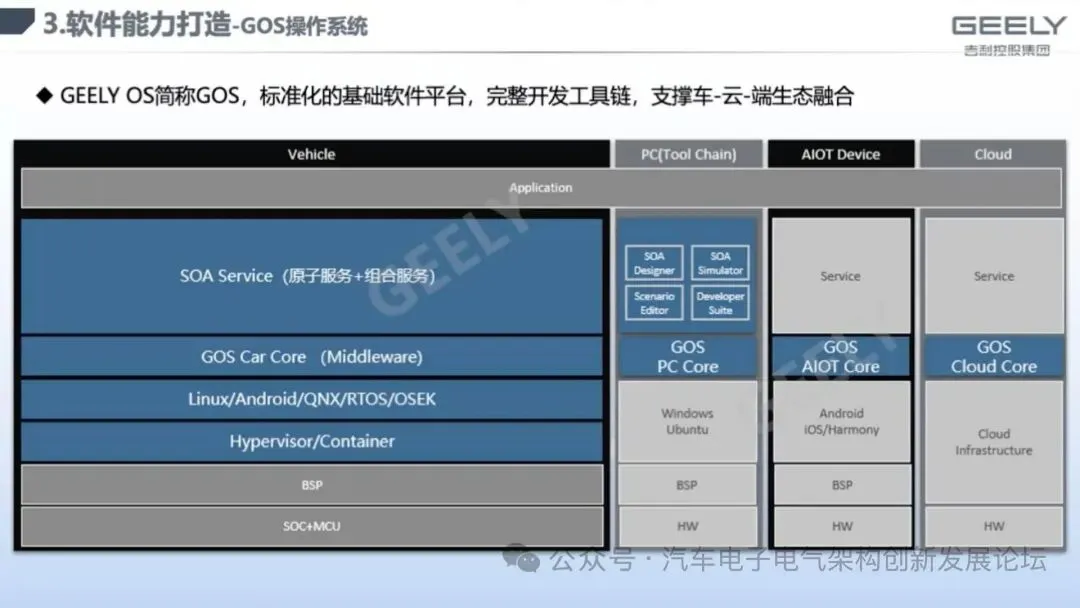The height and width of the screenshot is (608, 1080).
Task: Choose the 'Developer Suite' tool box
Action: click(720, 303)
